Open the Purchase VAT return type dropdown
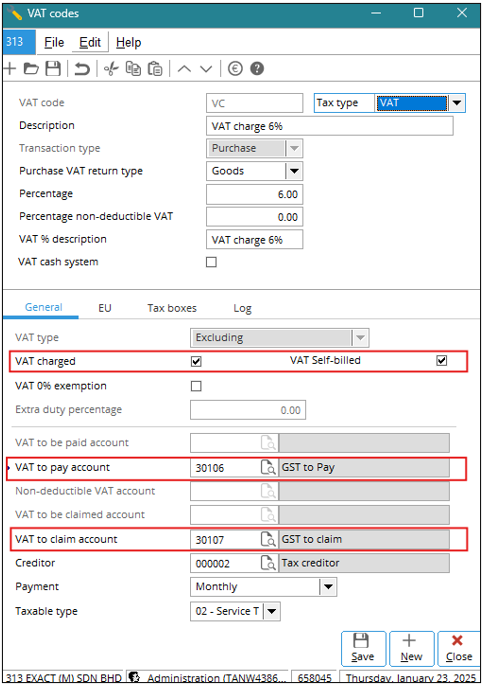482x684 pixels. click(294, 171)
